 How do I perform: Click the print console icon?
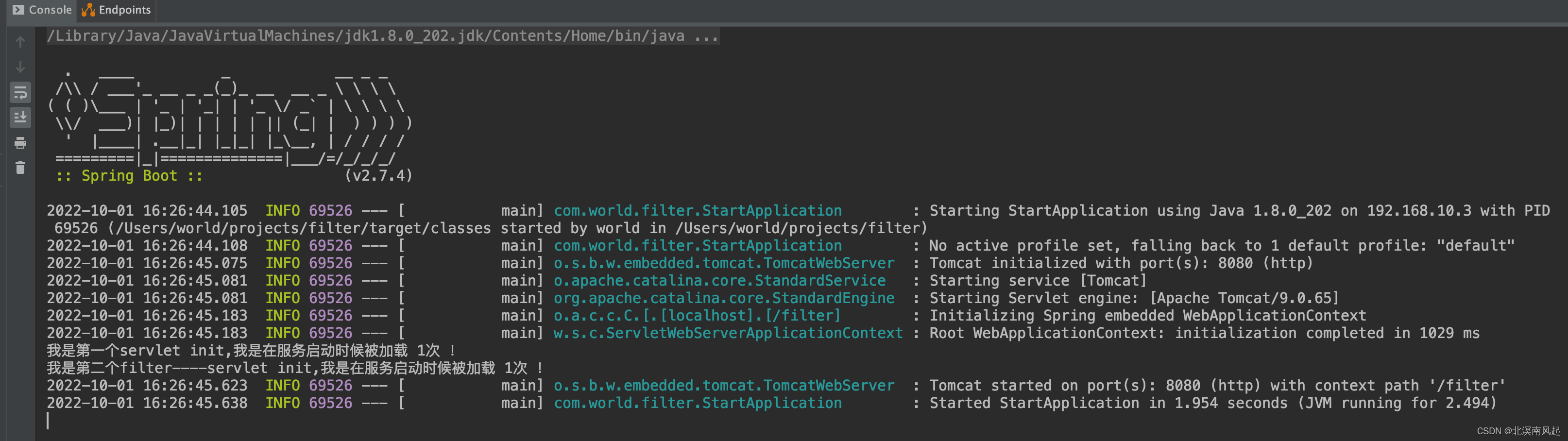point(20,143)
